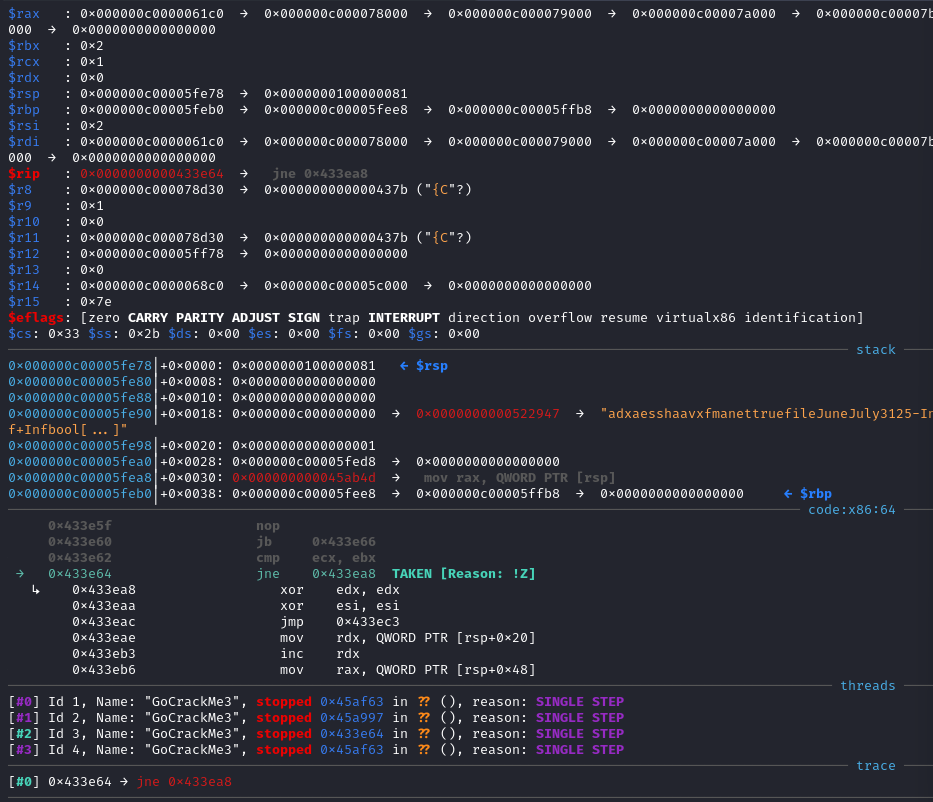This screenshot has height=802, width=933.
Task: Click the $rip register label
Action: pos(24,174)
